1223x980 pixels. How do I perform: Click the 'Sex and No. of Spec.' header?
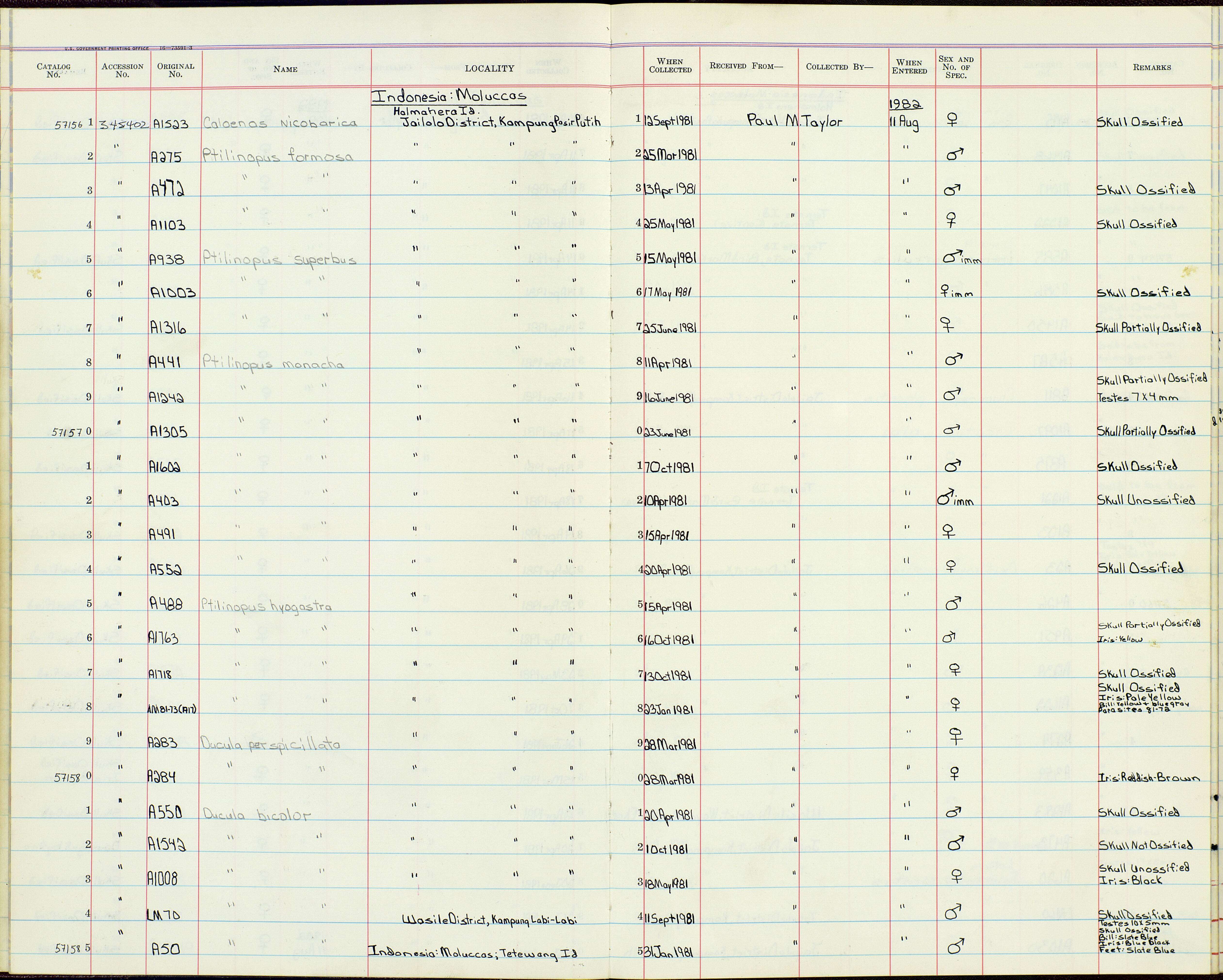(956, 67)
